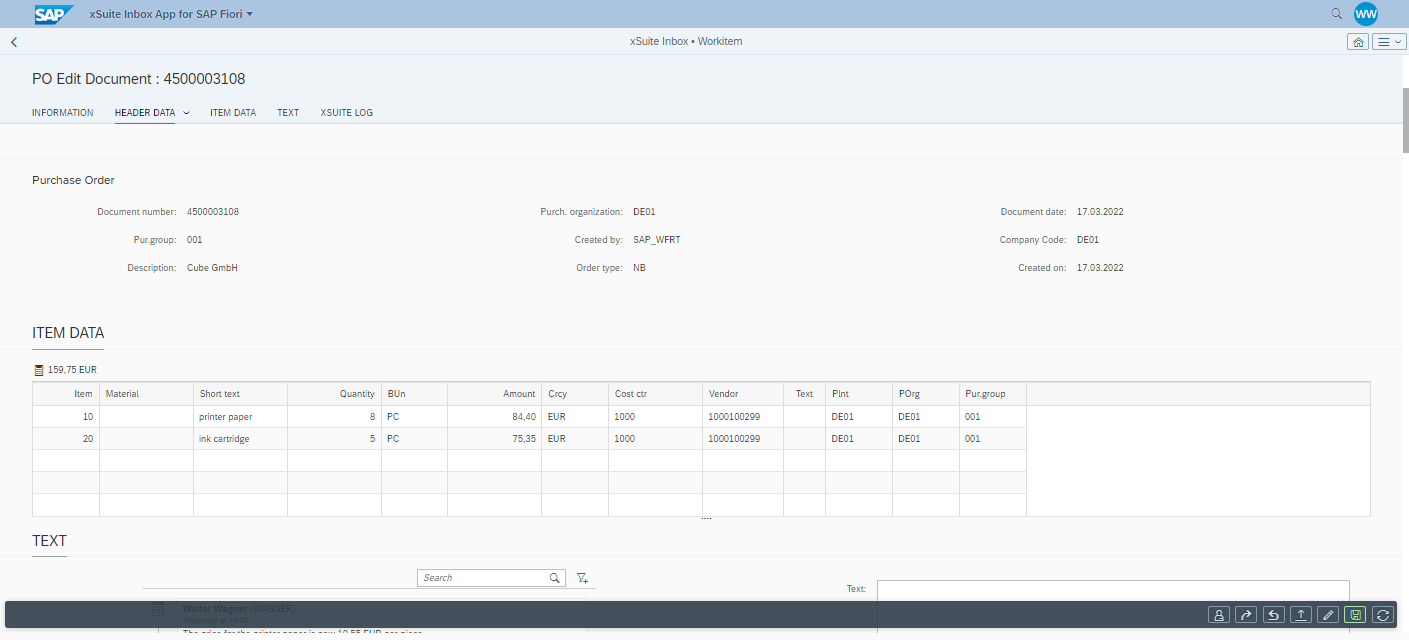The width and height of the screenshot is (1409, 640).
Task: Expand the Header Data tab dropdown arrow
Action: (x=187, y=113)
